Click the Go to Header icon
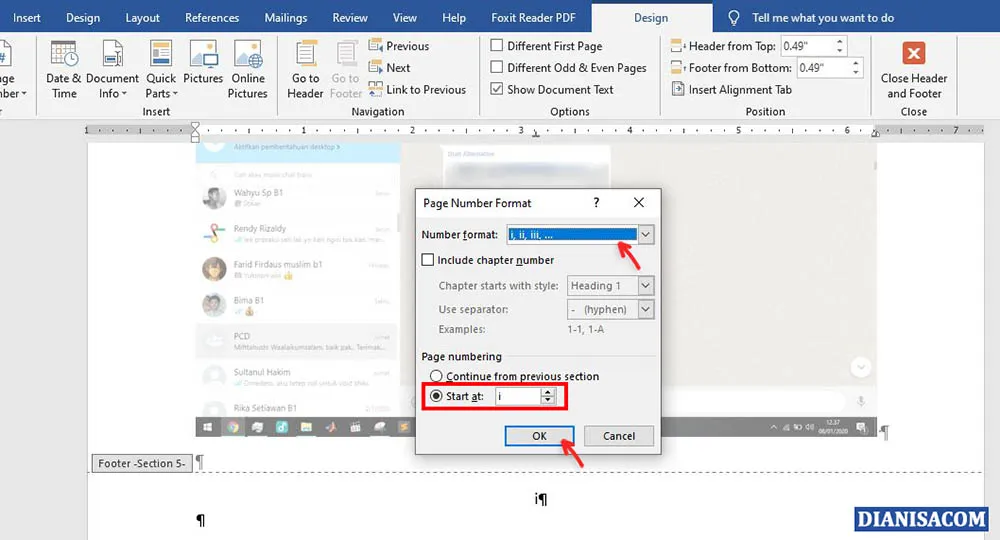Viewport: 1000px width, 540px height. 305,56
